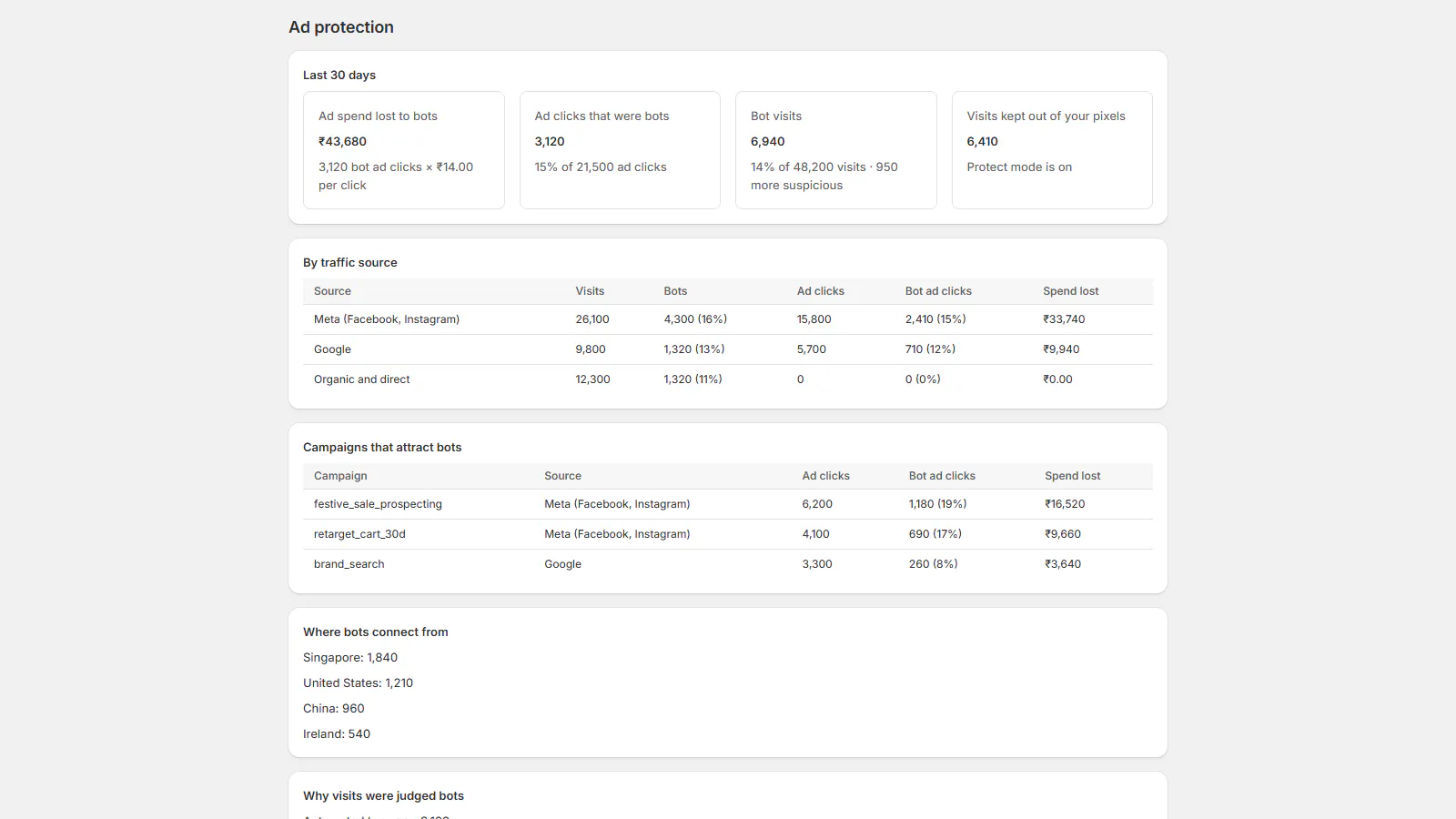This screenshot has height=819, width=1456.
Task: Select the 'Organic and direct' row
Action: coord(728,379)
